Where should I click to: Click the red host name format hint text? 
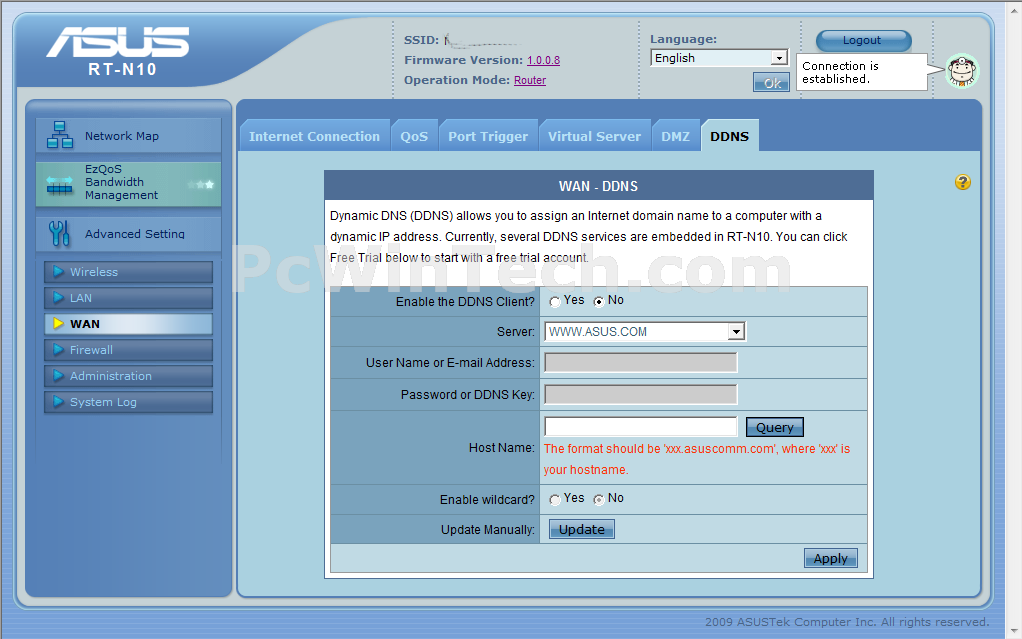[x=697, y=459]
